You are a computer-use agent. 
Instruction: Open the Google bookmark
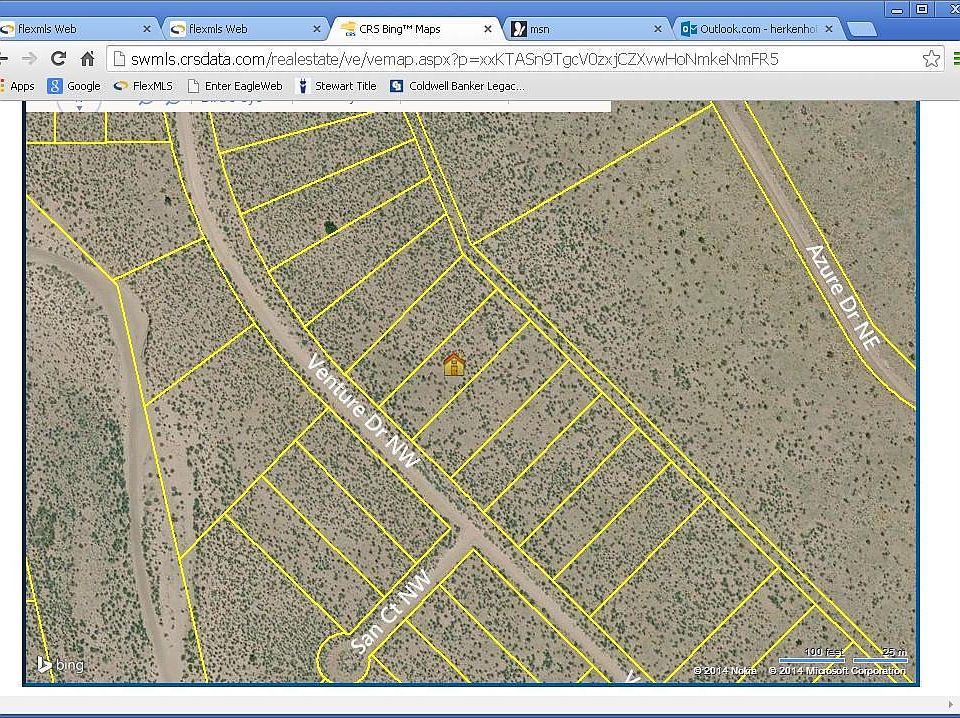tap(74, 86)
